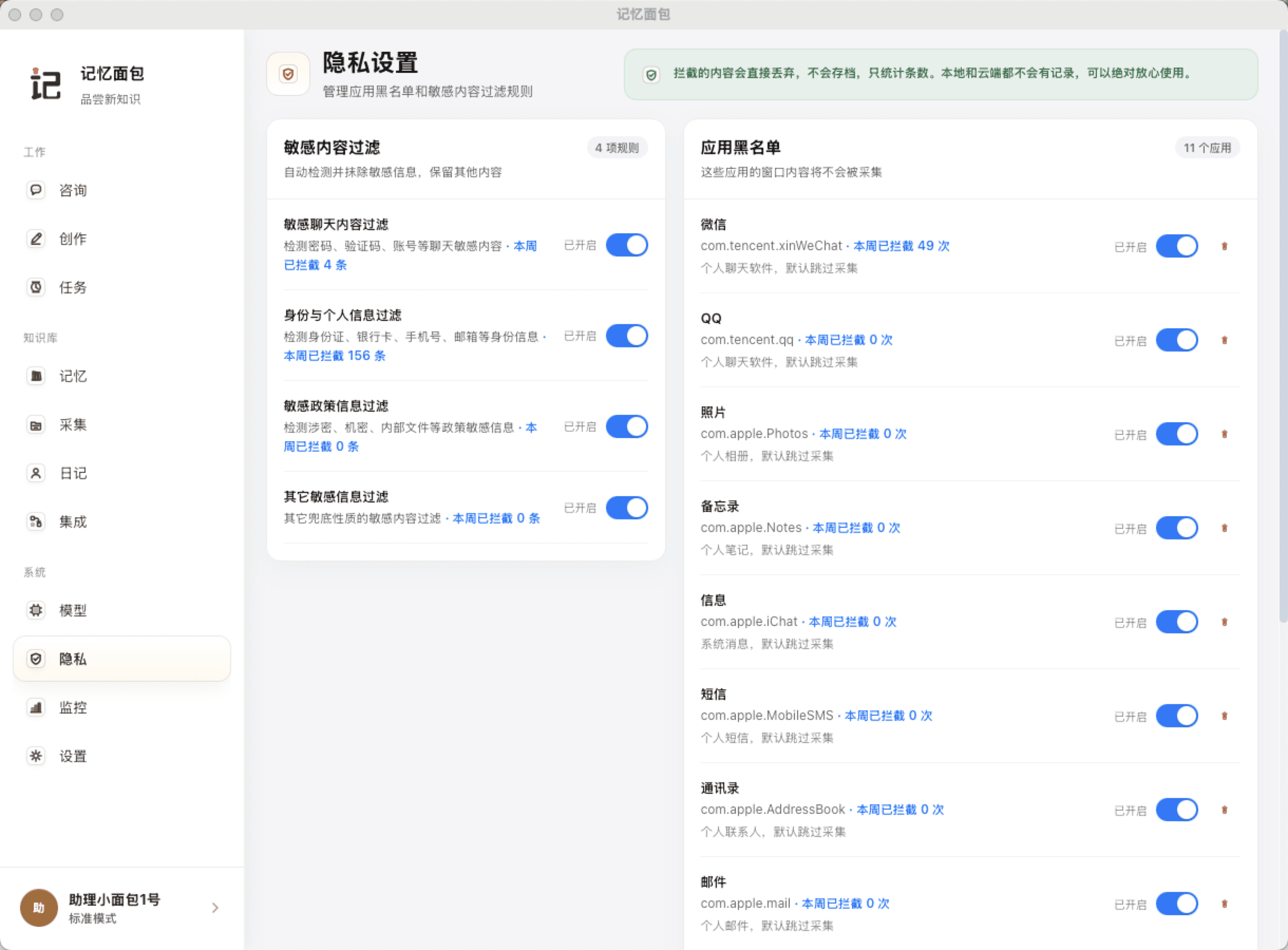
Task: Toggle the 其它敏感信息过滤 switch
Action: pyautogui.click(x=627, y=508)
